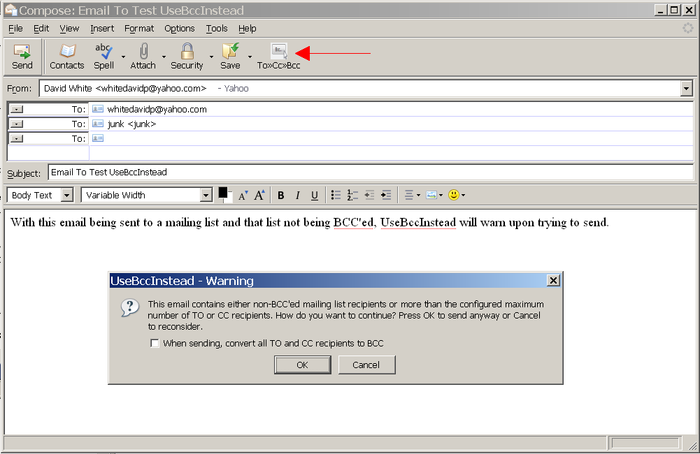
Task: Open the smiley emoticon icon menu
Action: (456, 195)
